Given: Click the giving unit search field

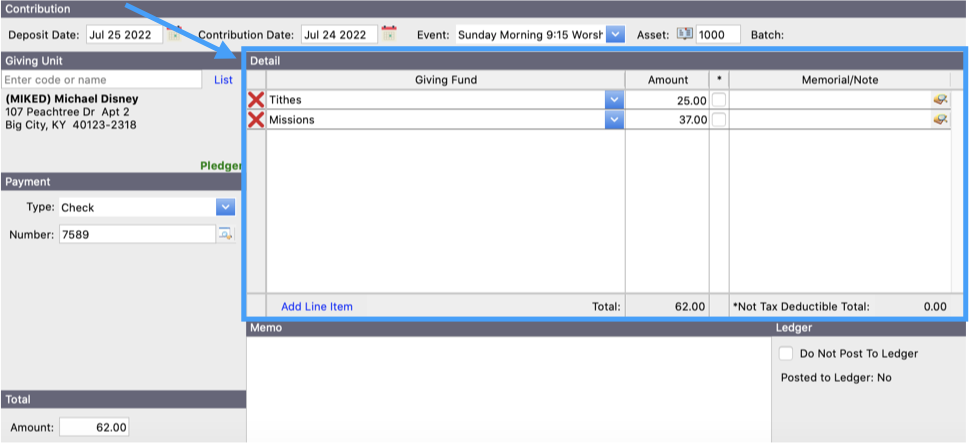Looking at the screenshot, I should (x=101, y=80).
